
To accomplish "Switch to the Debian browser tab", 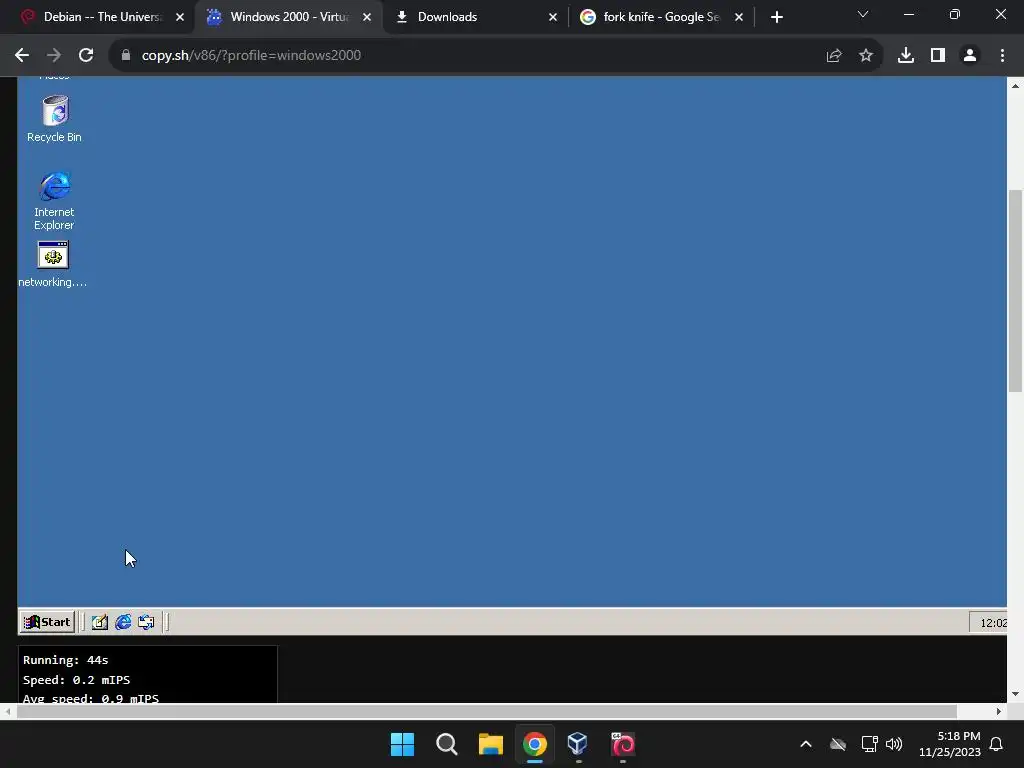I will (101, 17).
